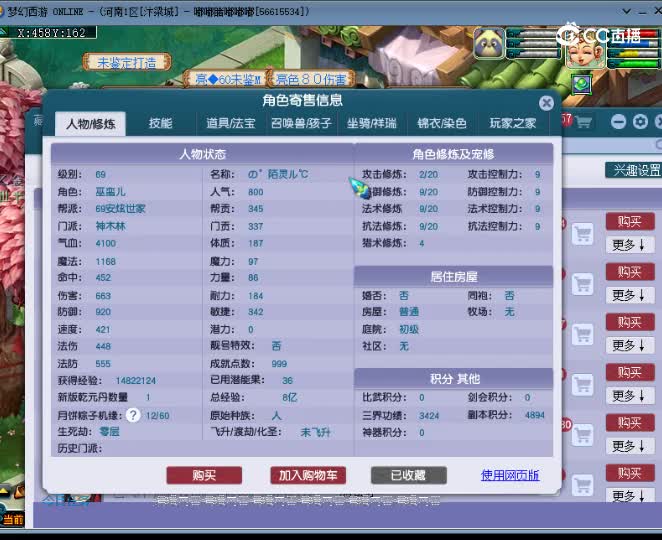
Task: Expand the third 更多 dropdown in the listing
Action: pyautogui.click(x=630, y=345)
